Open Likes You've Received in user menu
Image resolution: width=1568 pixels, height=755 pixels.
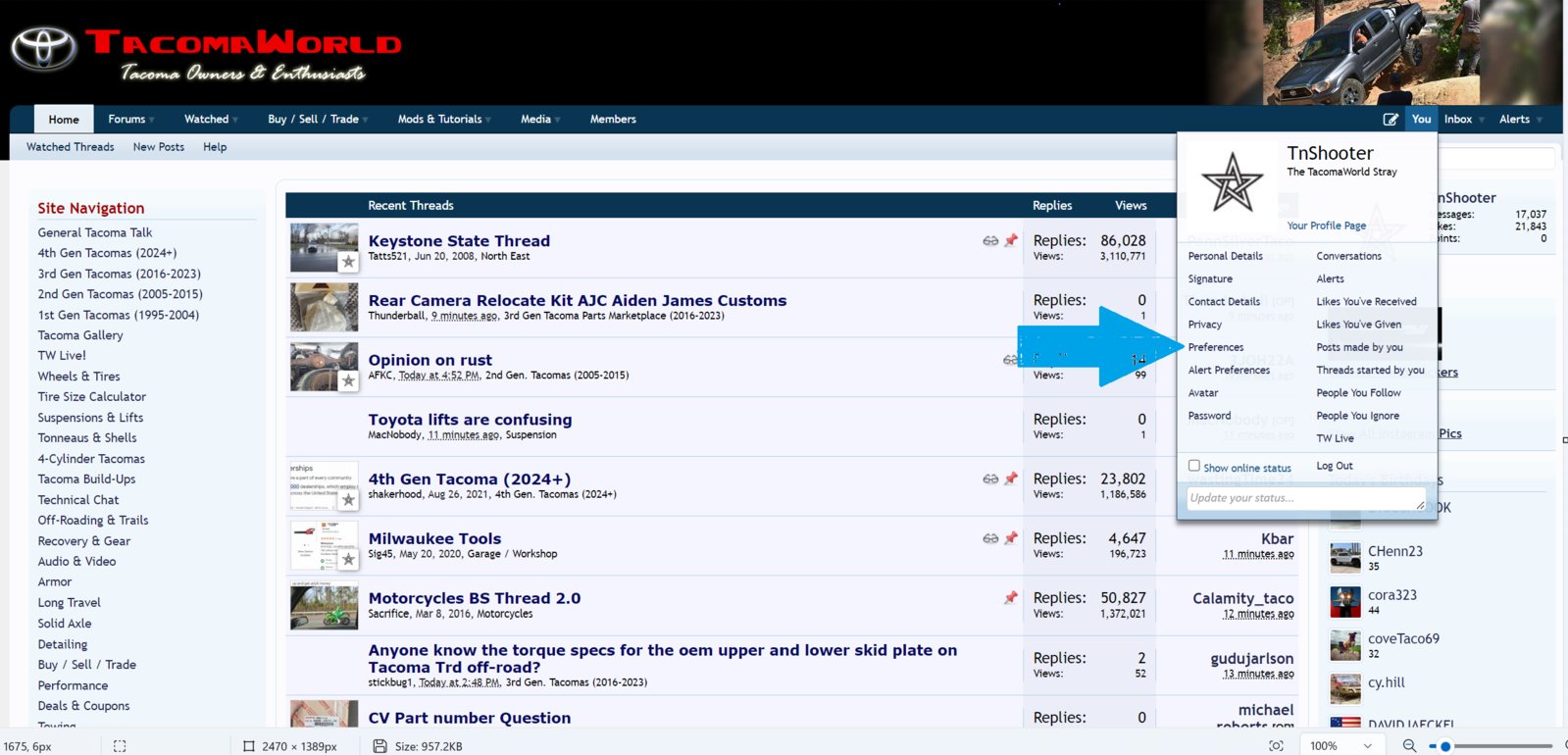point(1366,301)
